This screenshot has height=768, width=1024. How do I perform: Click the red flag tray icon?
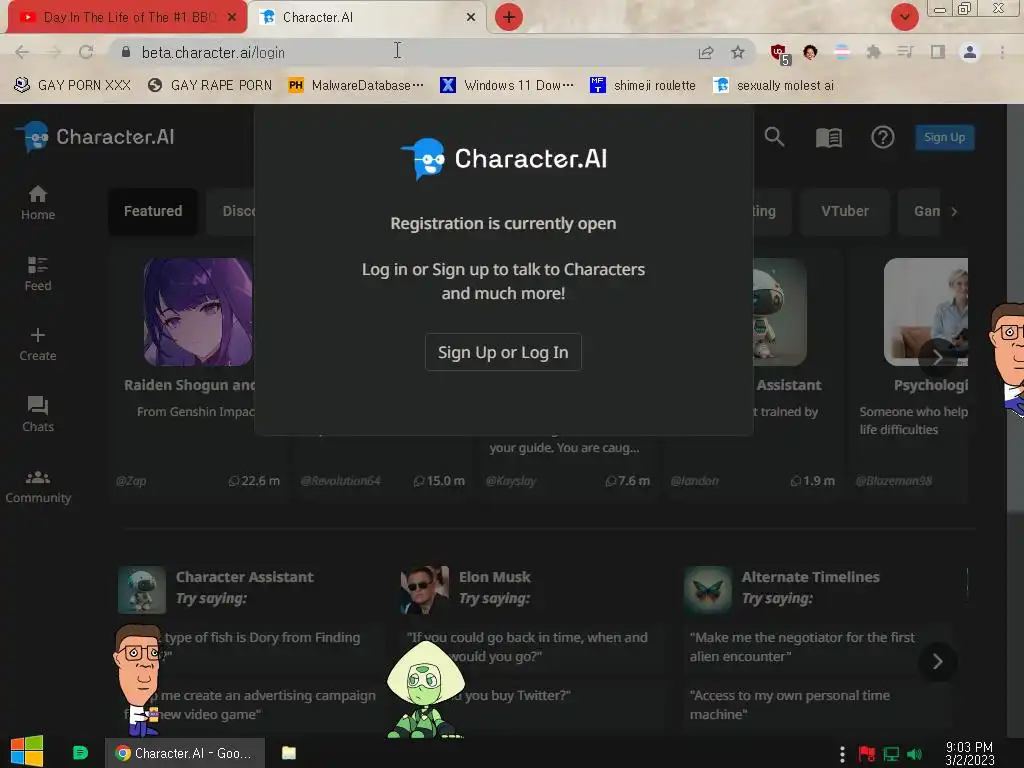click(867, 754)
